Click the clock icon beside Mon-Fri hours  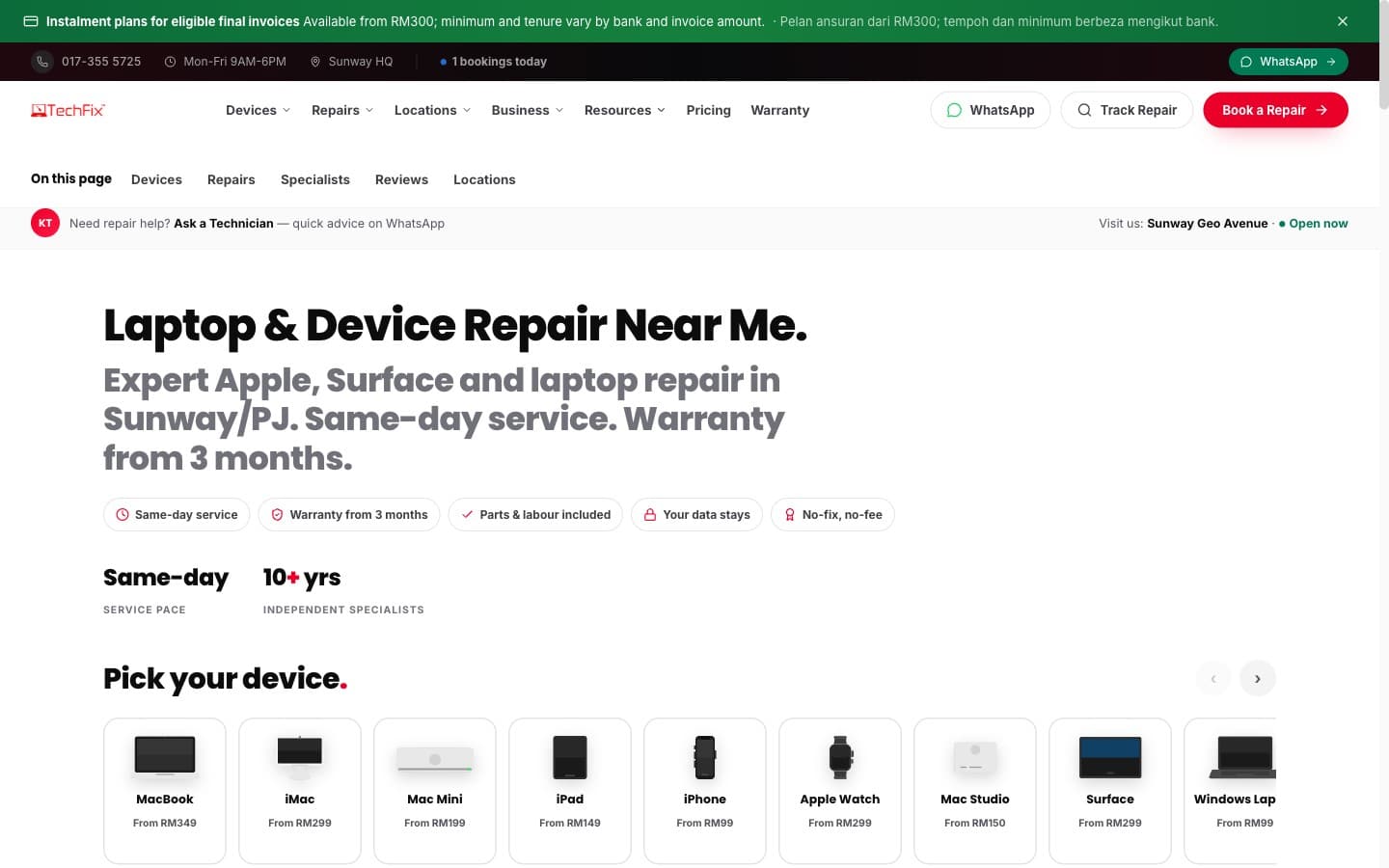[170, 62]
